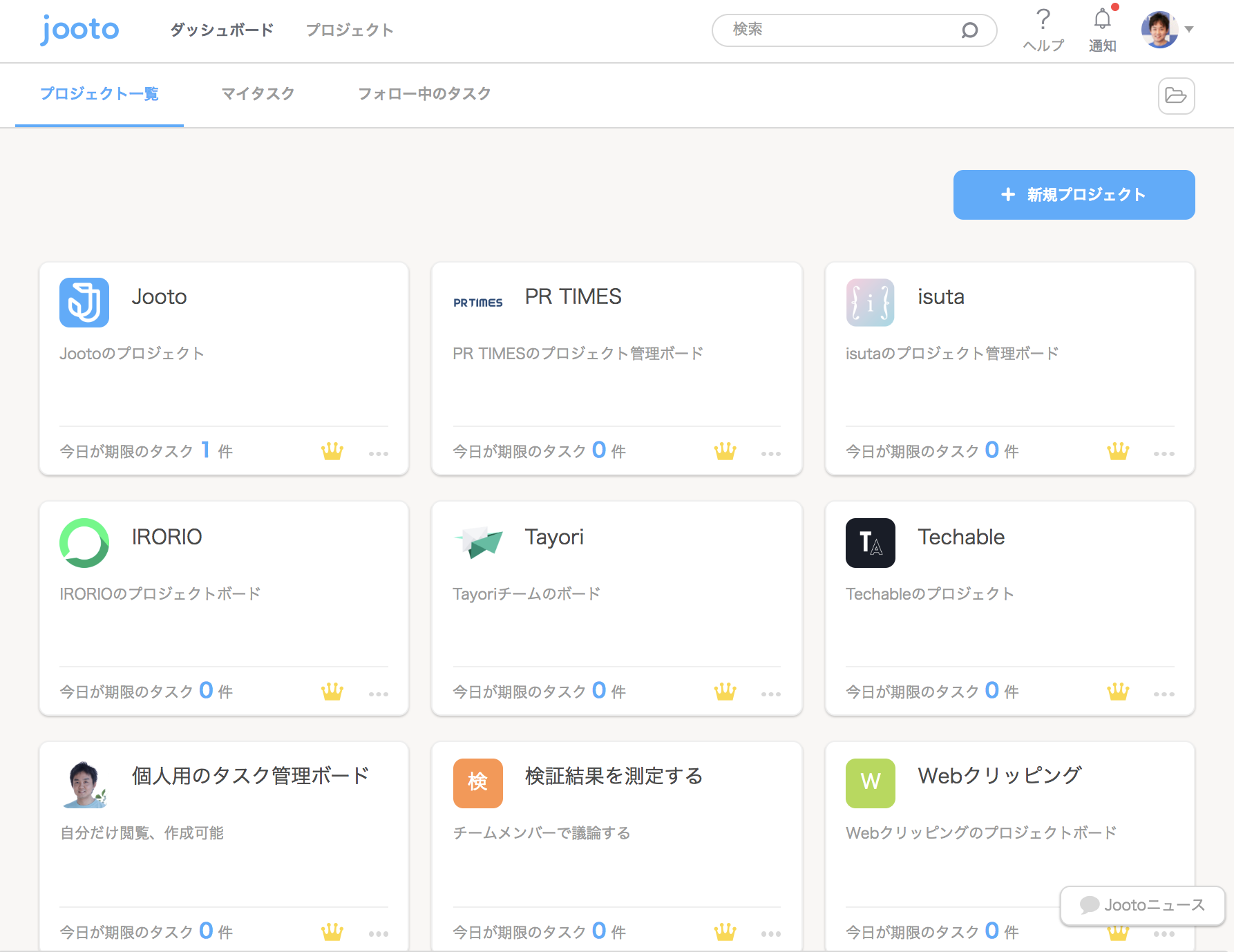Open more options on isuta card
Screen dimensions: 1234x952
(1164, 454)
